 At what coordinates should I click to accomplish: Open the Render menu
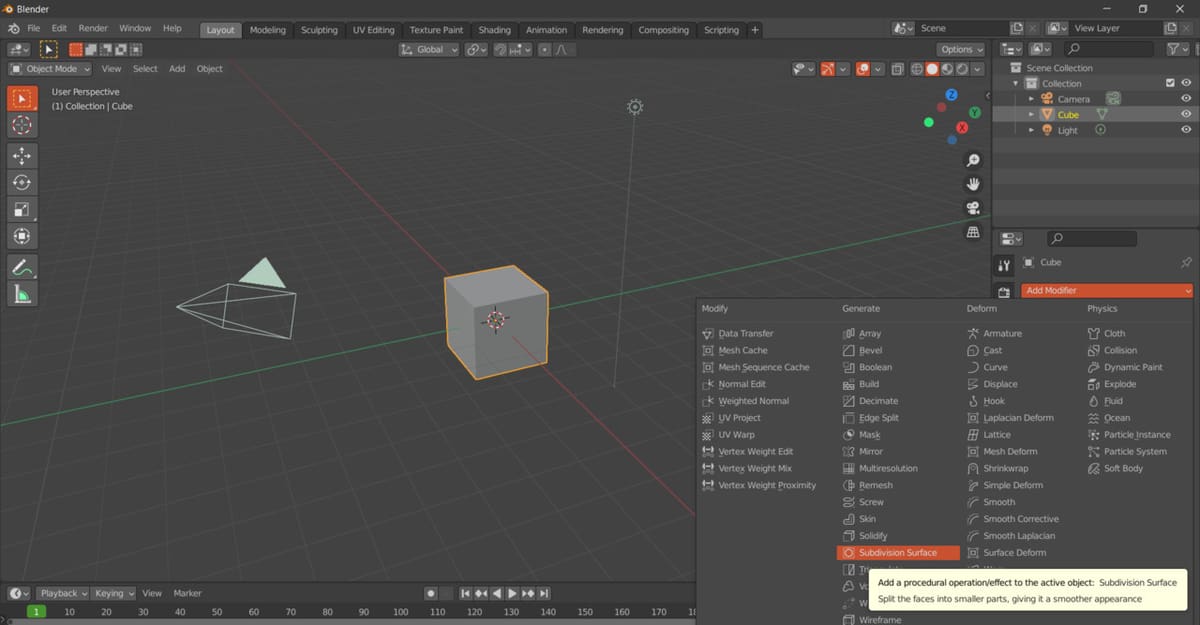click(x=93, y=29)
